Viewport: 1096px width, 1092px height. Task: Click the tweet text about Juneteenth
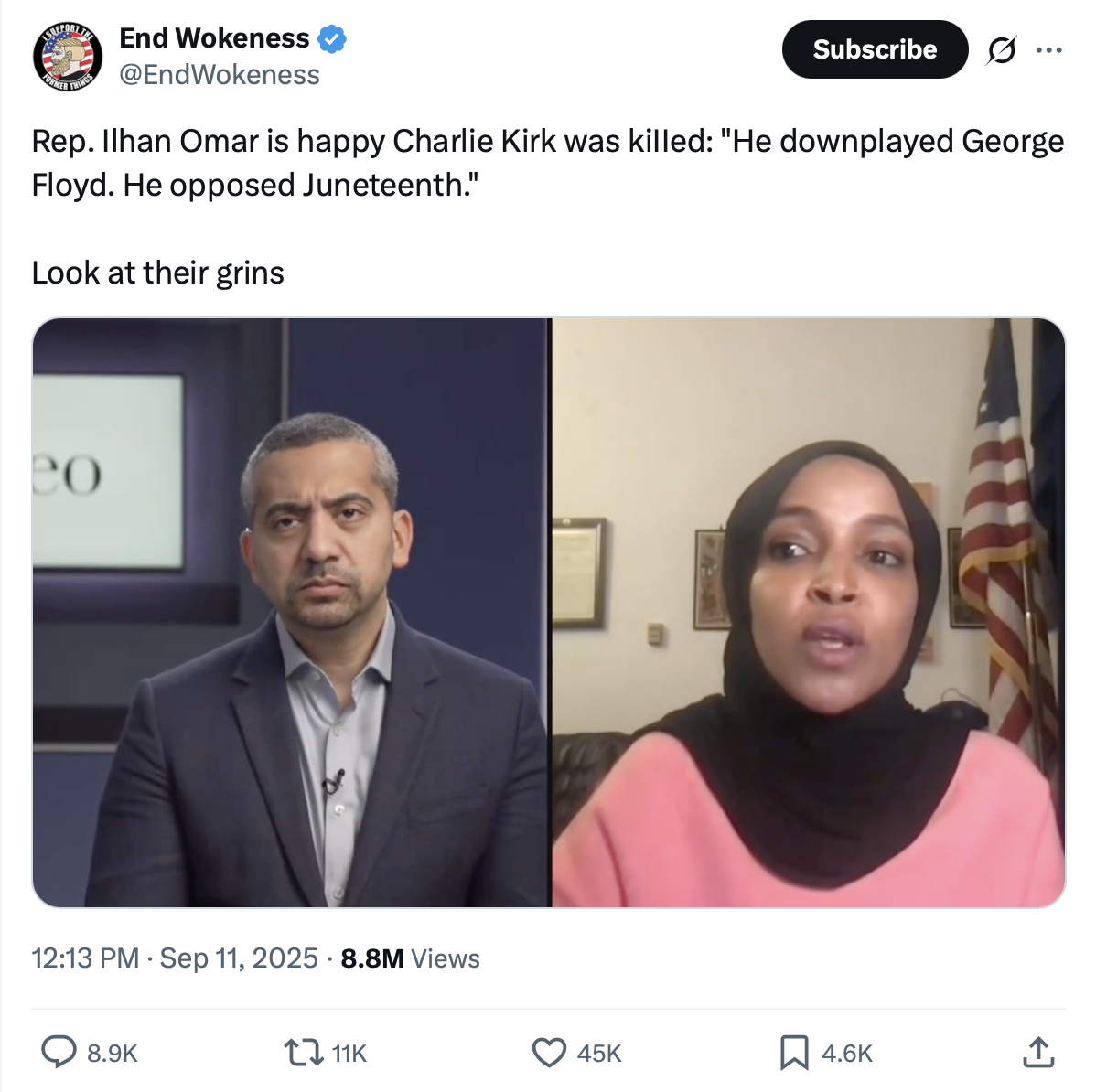click(x=548, y=163)
